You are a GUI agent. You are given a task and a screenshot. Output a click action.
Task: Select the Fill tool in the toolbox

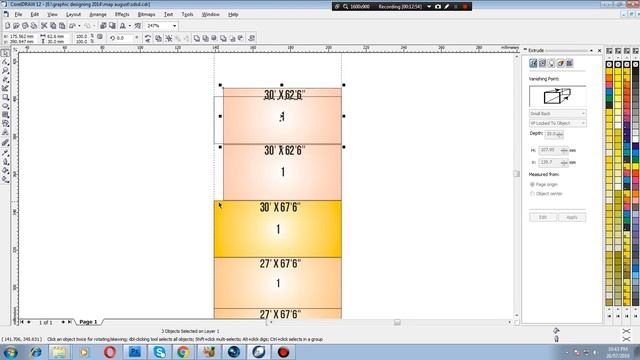(x=5, y=170)
